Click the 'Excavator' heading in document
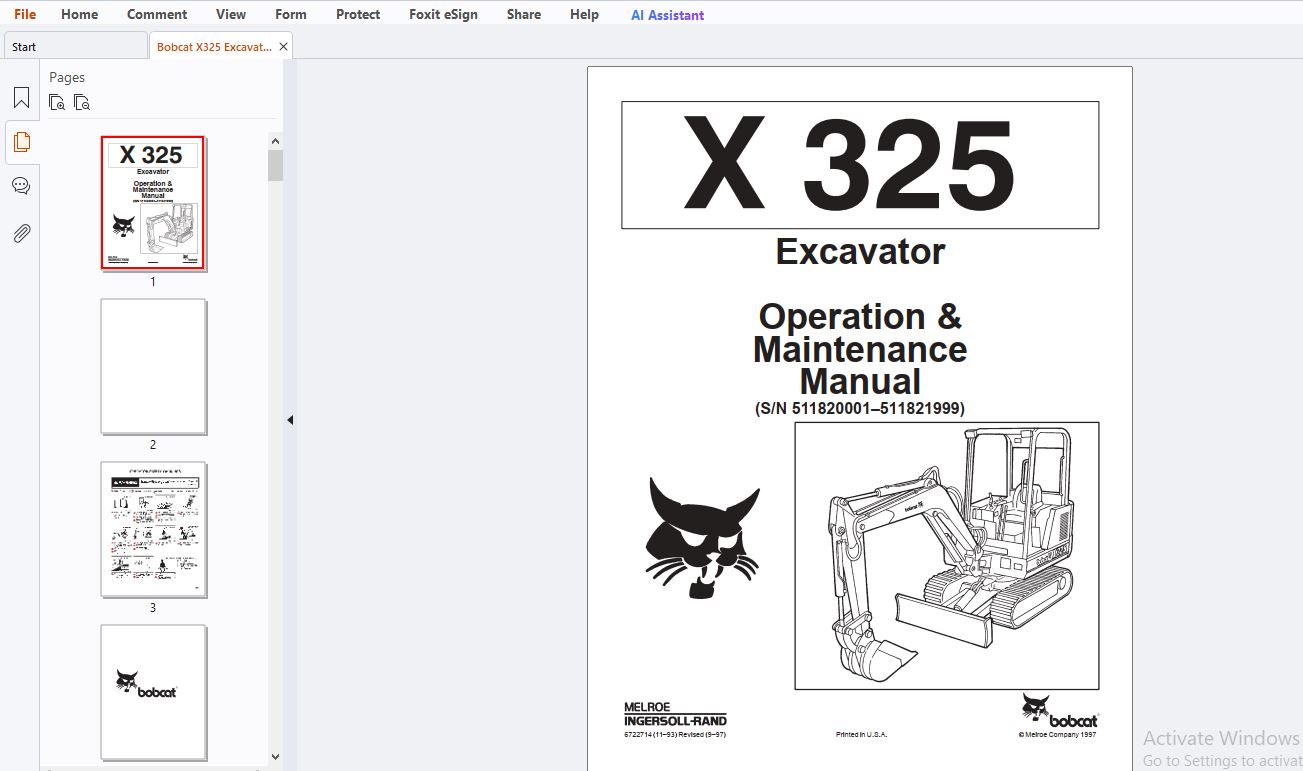The image size is (1303, 771). click(860, 251)
